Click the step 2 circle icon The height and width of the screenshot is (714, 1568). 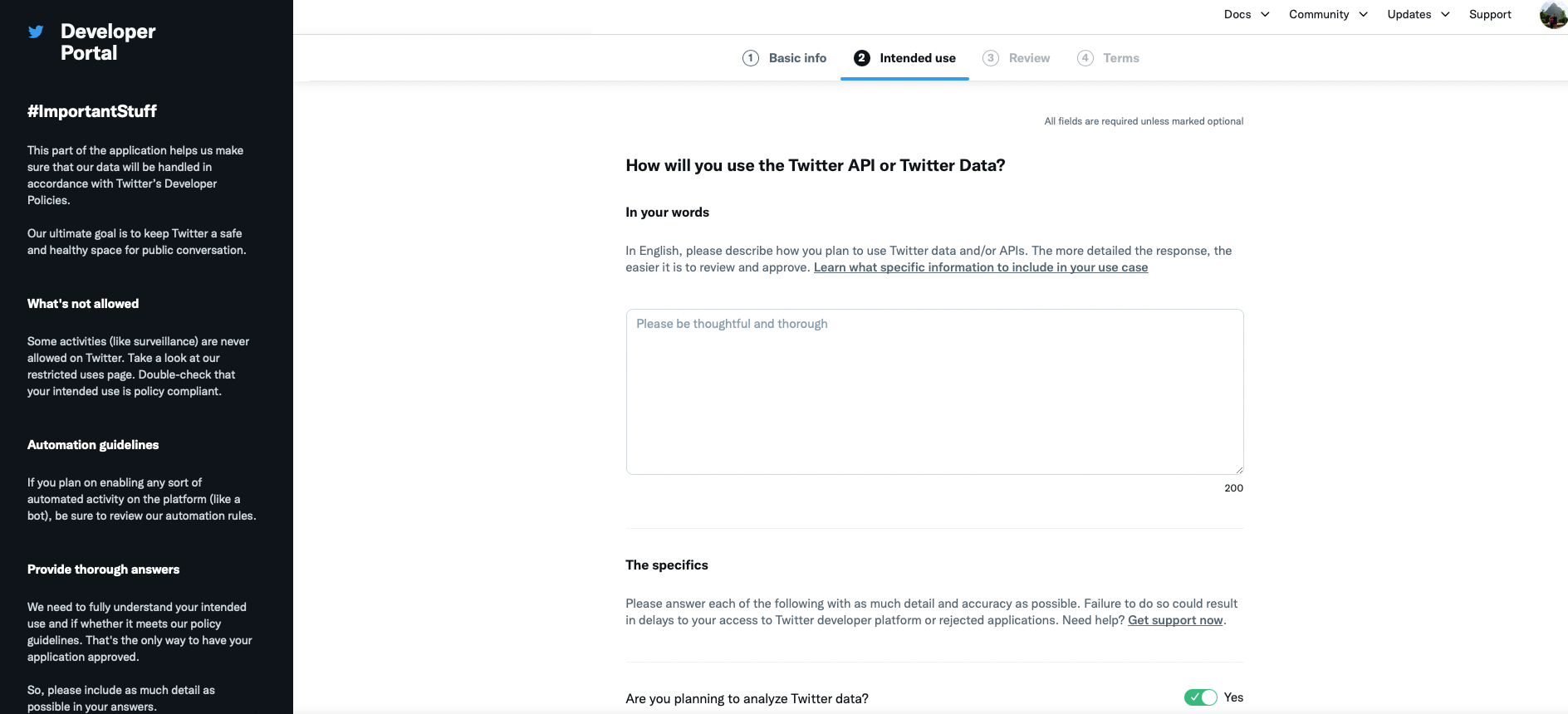coord(862,58)
